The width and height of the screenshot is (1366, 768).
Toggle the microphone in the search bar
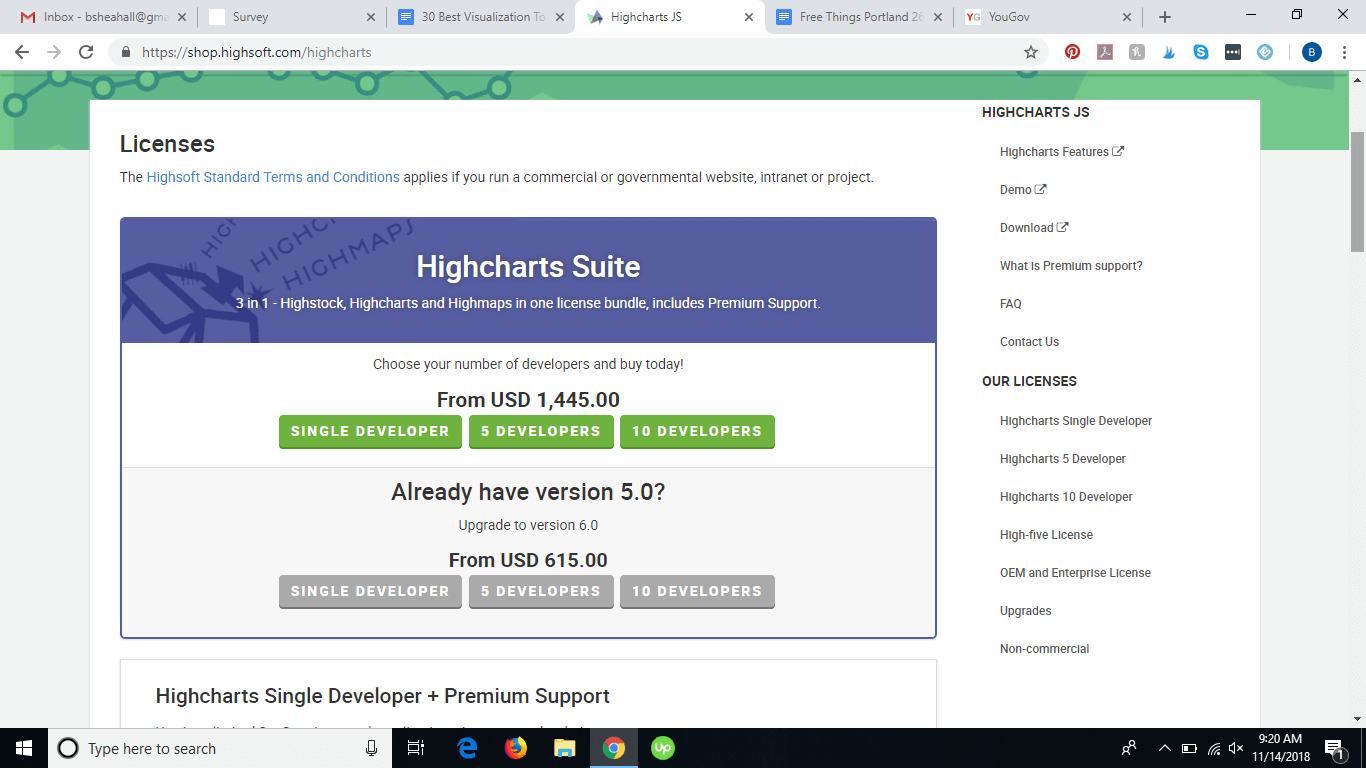point(371,748)
